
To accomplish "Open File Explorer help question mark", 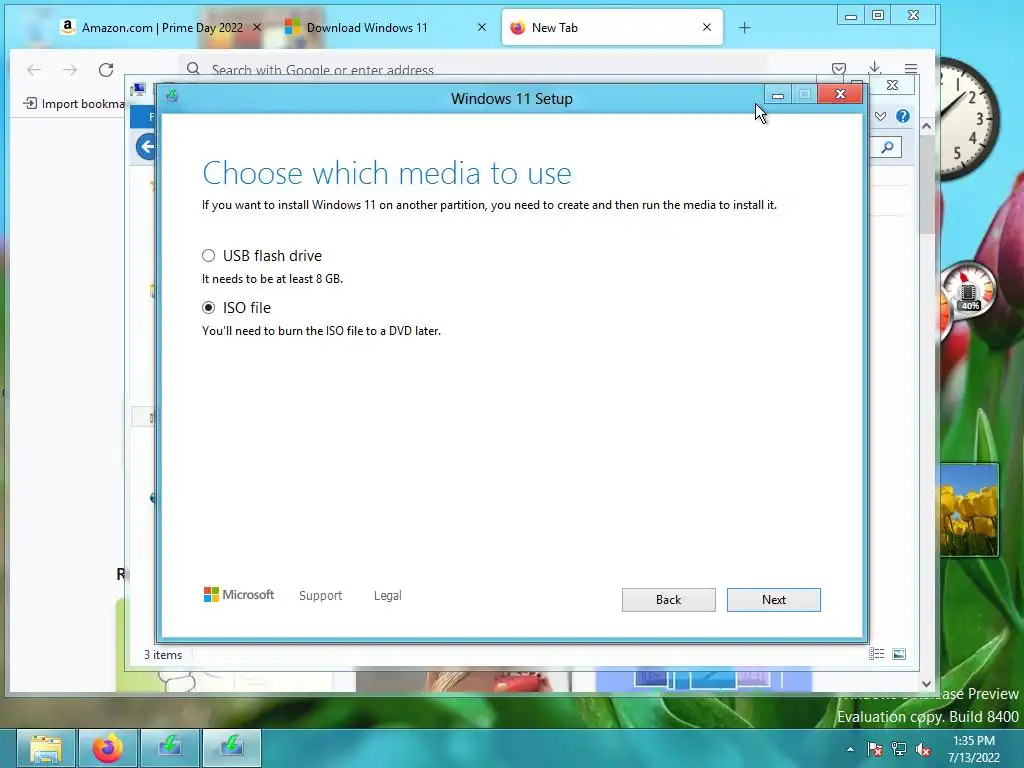I will [x=903, y=116].
